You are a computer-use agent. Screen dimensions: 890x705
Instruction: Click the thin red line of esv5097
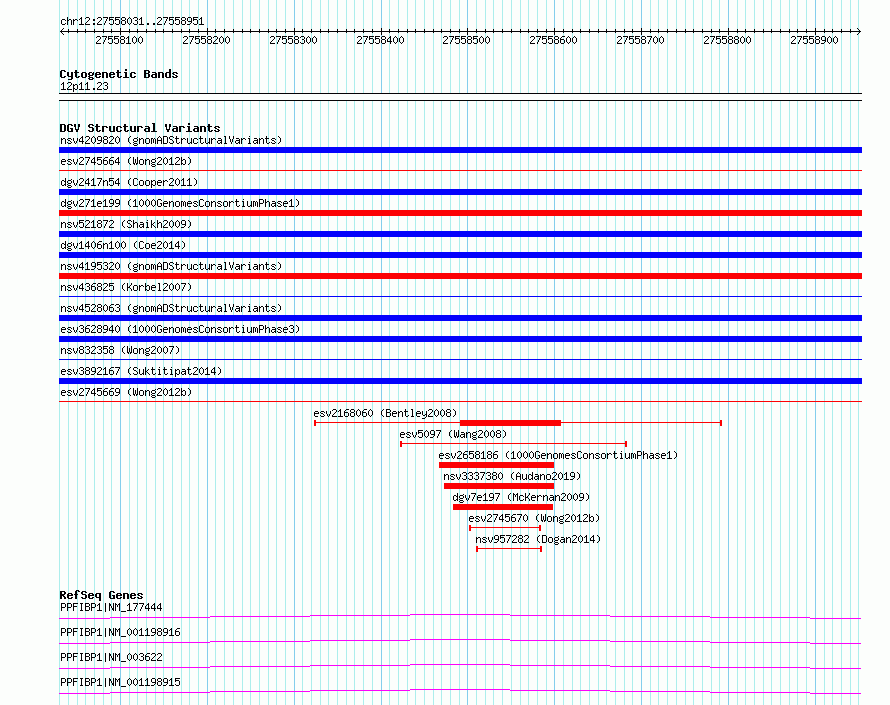(x=513, y=444)
